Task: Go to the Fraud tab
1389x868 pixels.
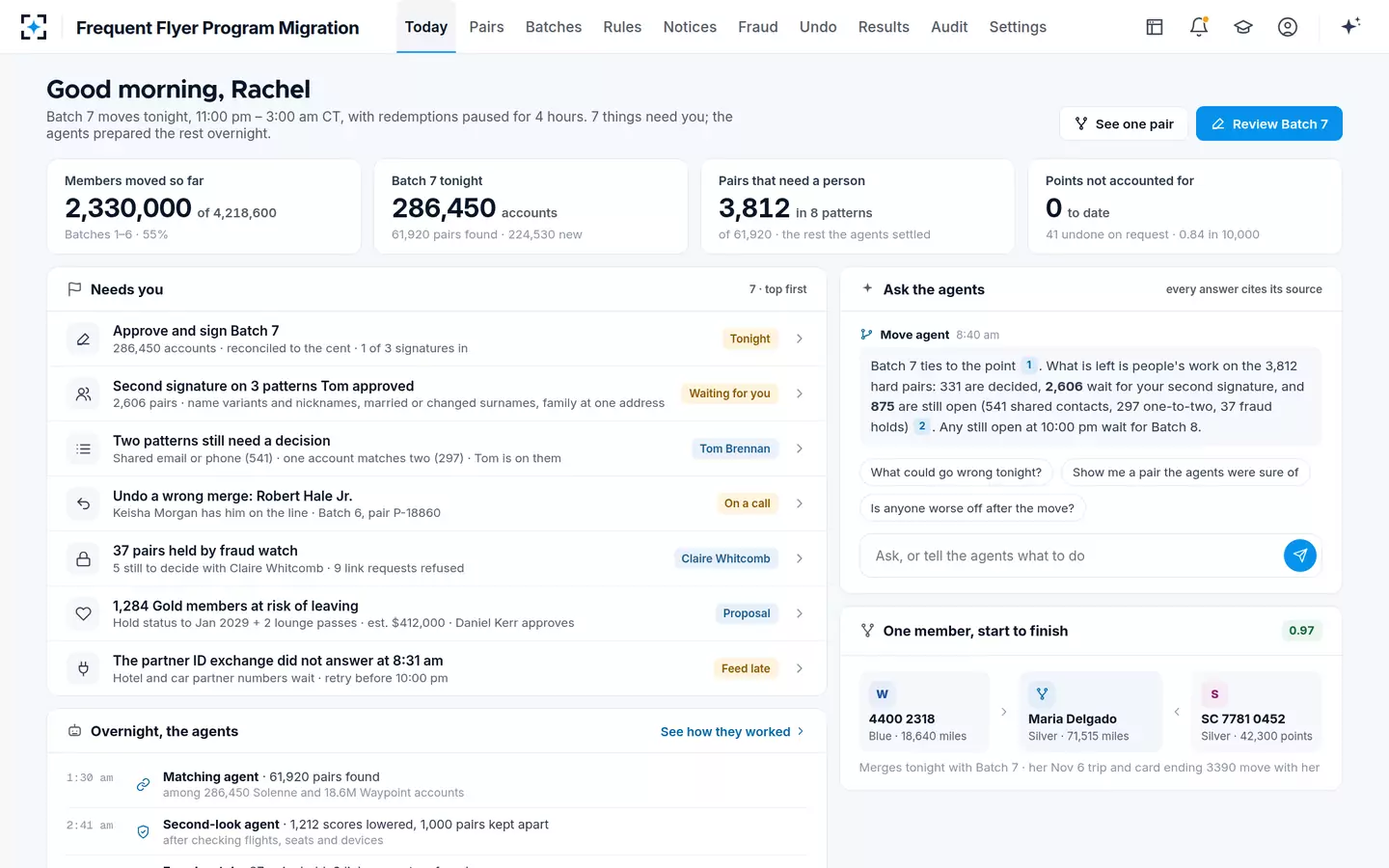Action: 758,27
